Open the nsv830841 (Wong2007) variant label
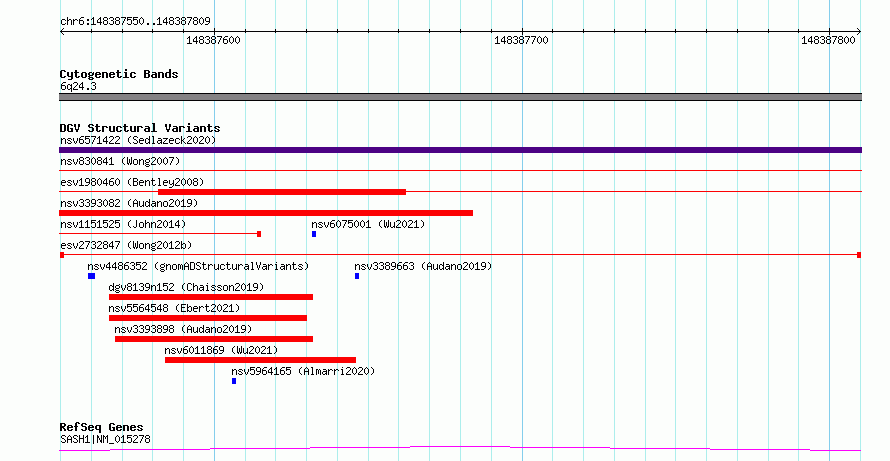Image resolution: width=890 pixels, height=461 pixels. pyautogui.click(x=120, y=161)
